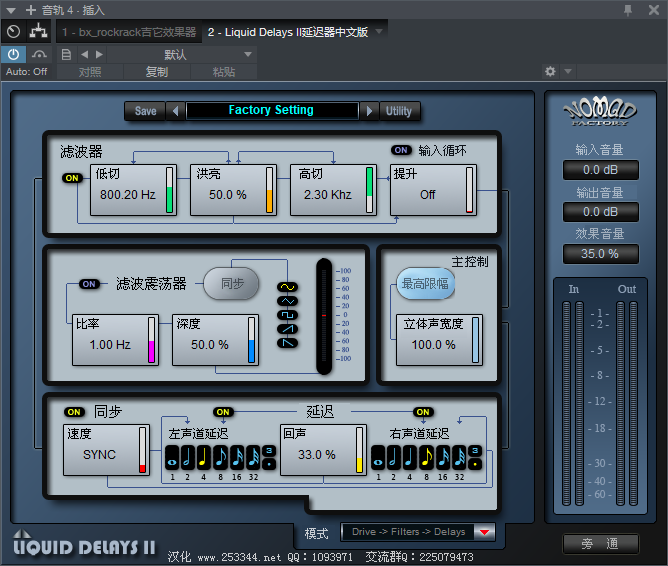The height and width of the screenshot is (566, 668).
Task: Toggle right channel delay ON switch
Action: click(x=423, y=412)
